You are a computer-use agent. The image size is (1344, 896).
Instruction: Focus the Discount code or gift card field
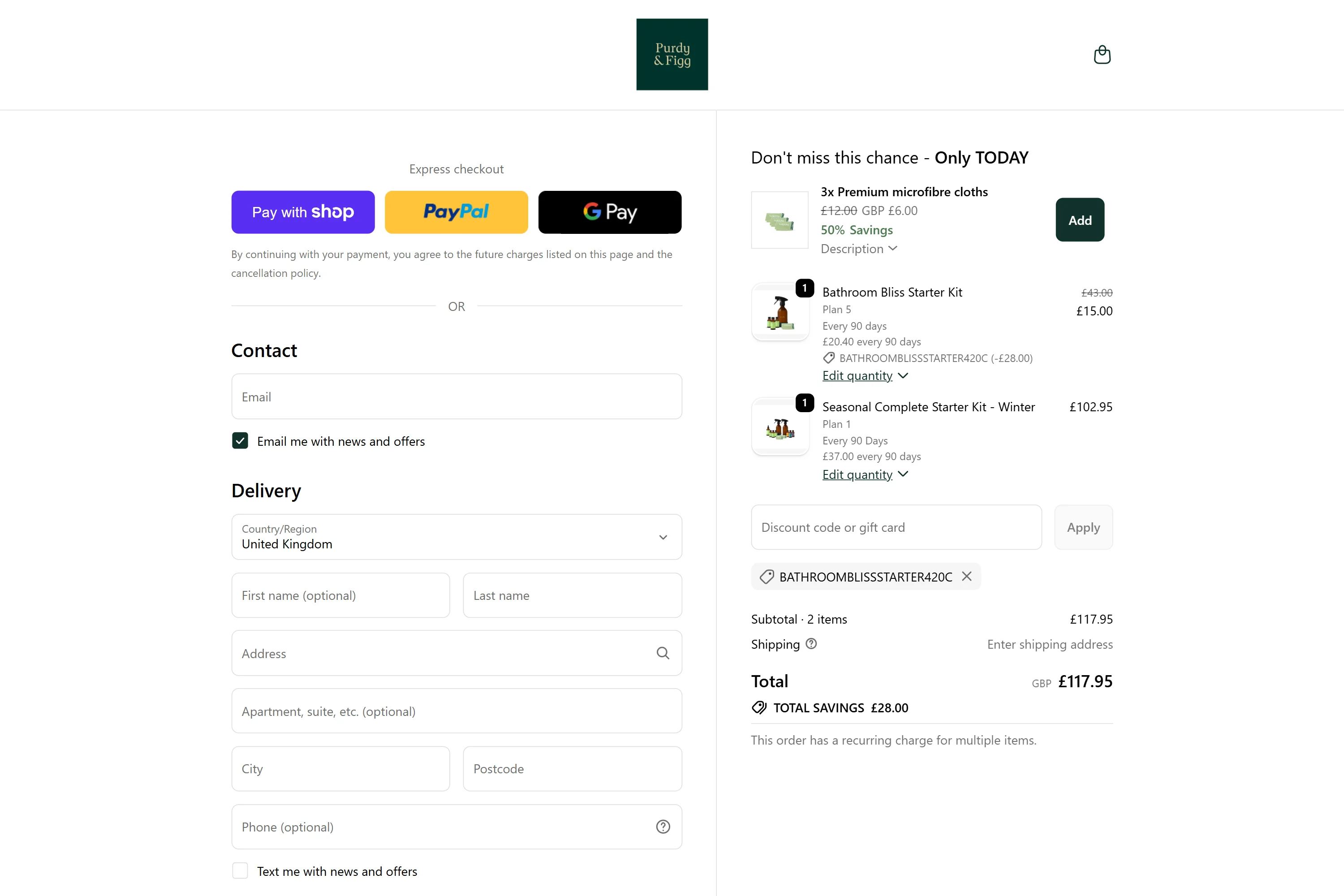point(896,527)
